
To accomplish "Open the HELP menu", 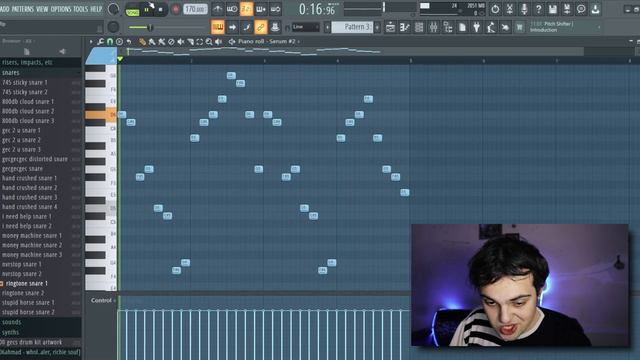I will tap(96, 9).
